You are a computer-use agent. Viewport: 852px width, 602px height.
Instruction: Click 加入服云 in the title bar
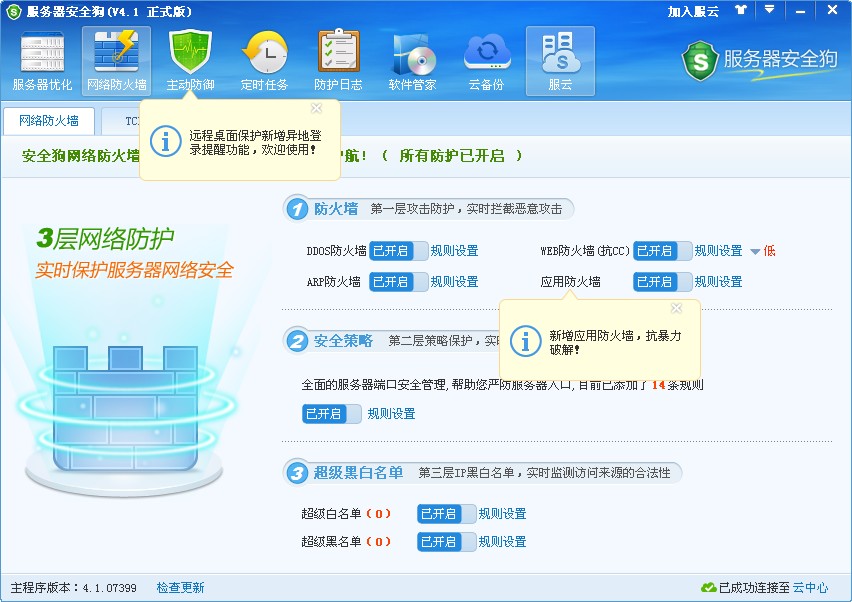[693, 11]
